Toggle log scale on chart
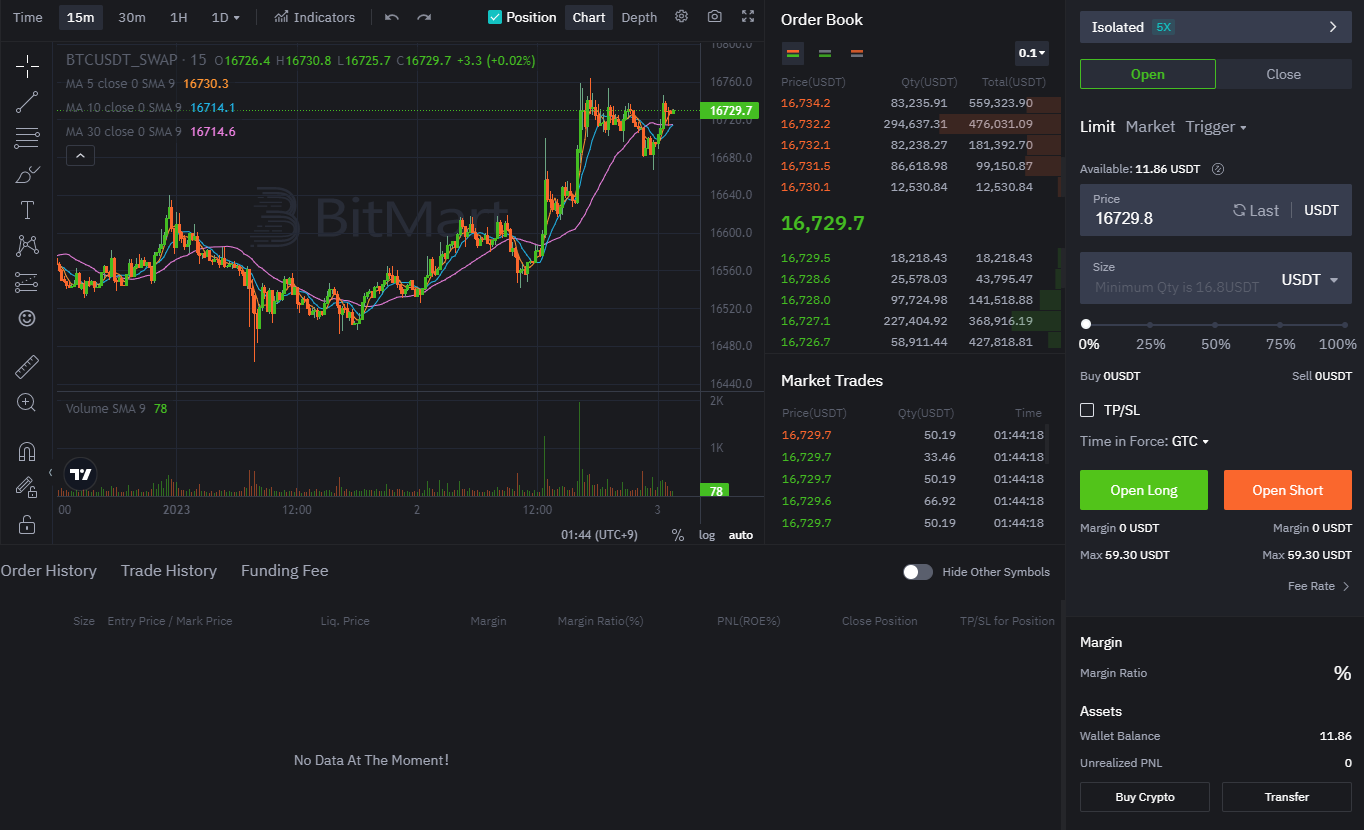 tap(707, 535)
